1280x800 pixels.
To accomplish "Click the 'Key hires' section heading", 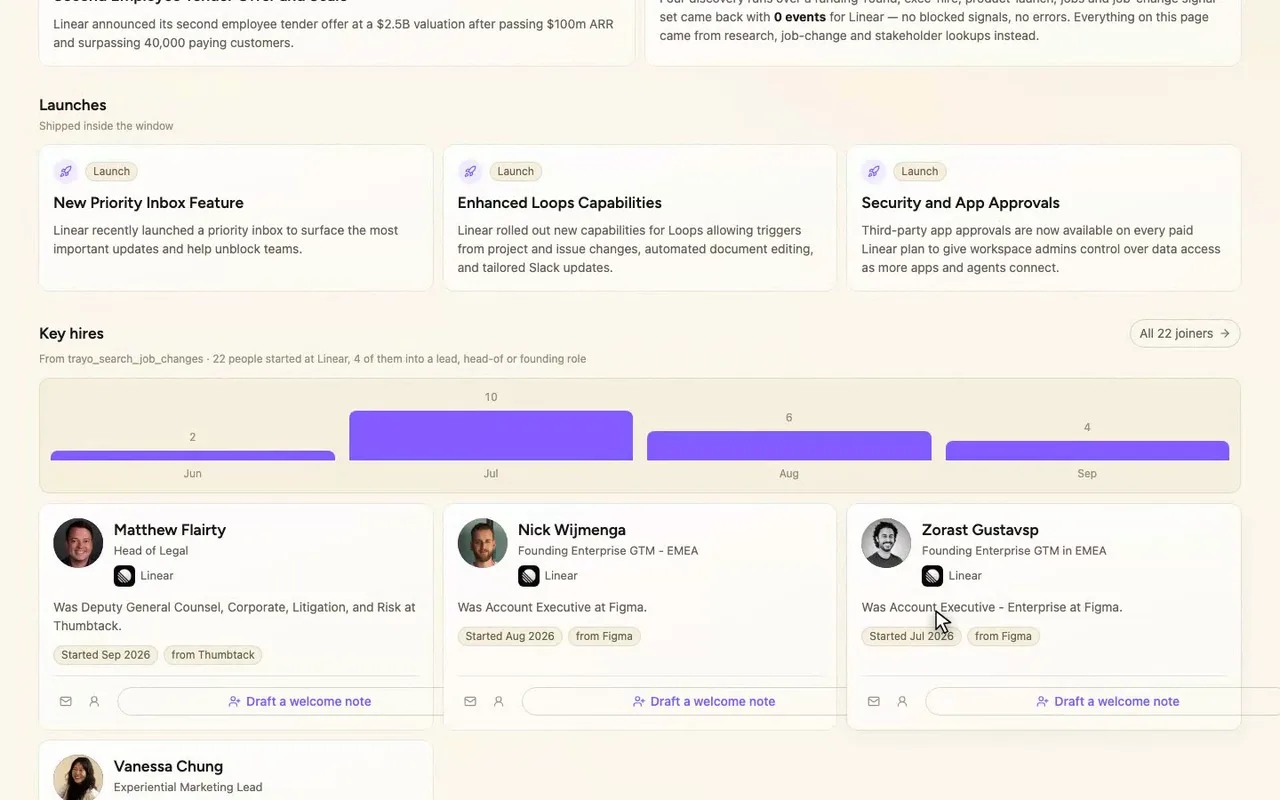I will tap(71, 334).
